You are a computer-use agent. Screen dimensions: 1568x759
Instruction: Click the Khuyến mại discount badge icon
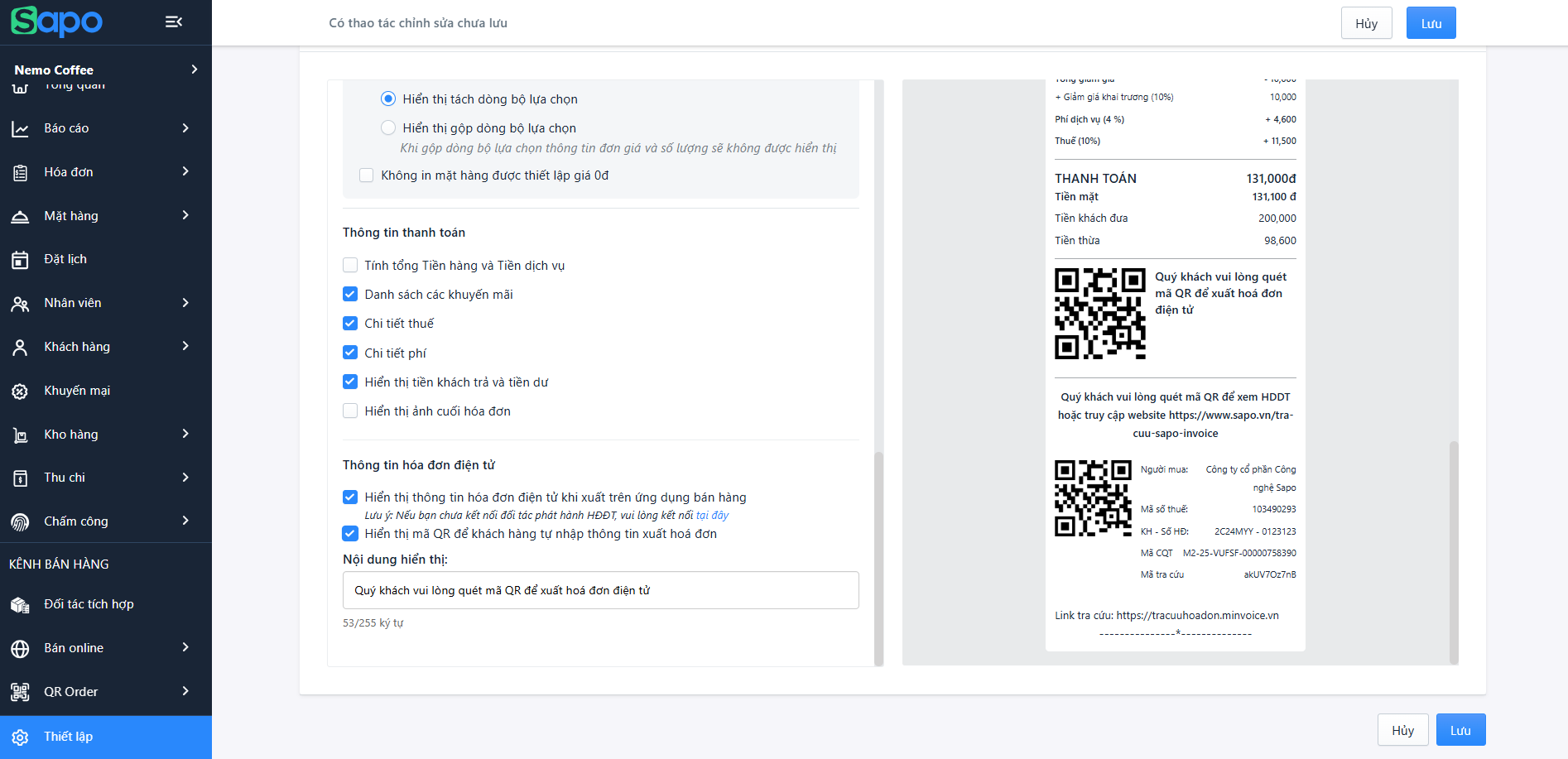click(x=20, y=392)
